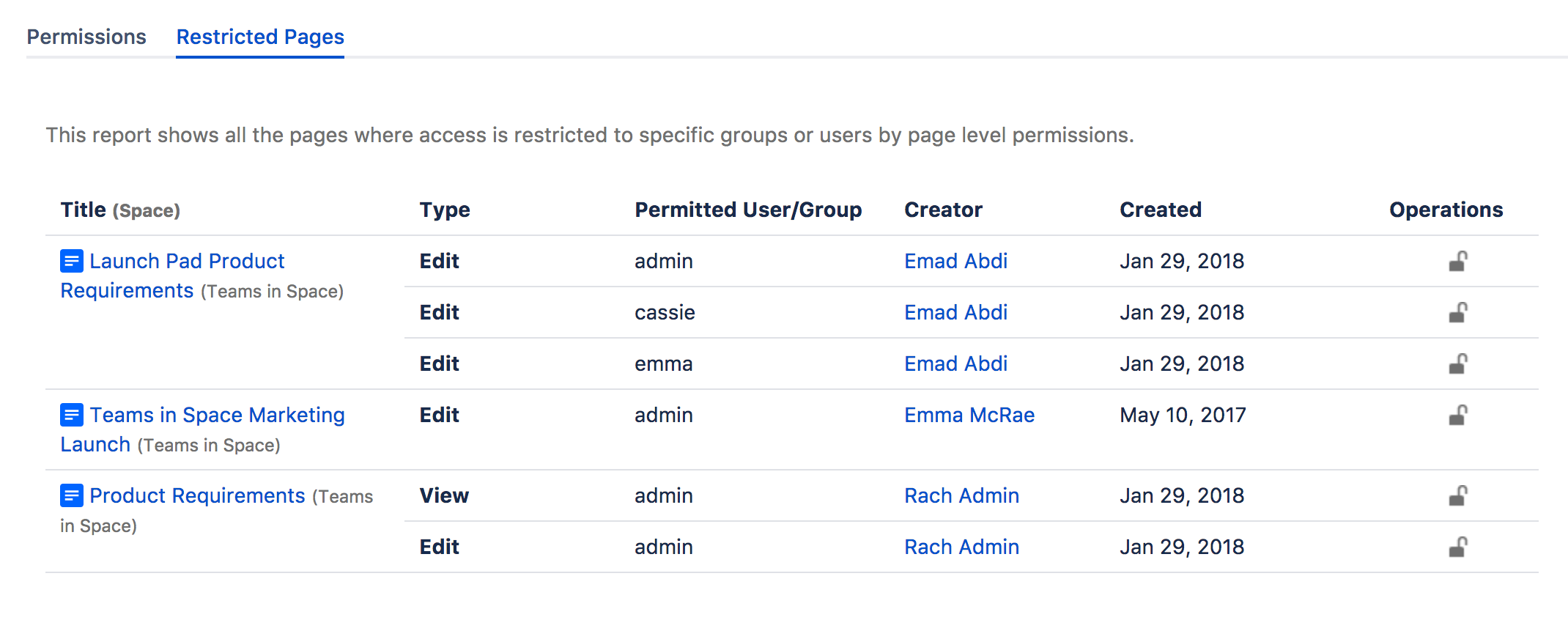Select the Restricted Pages tab
The width and height of the screenshot is (1568, 620).
point(260,37)
